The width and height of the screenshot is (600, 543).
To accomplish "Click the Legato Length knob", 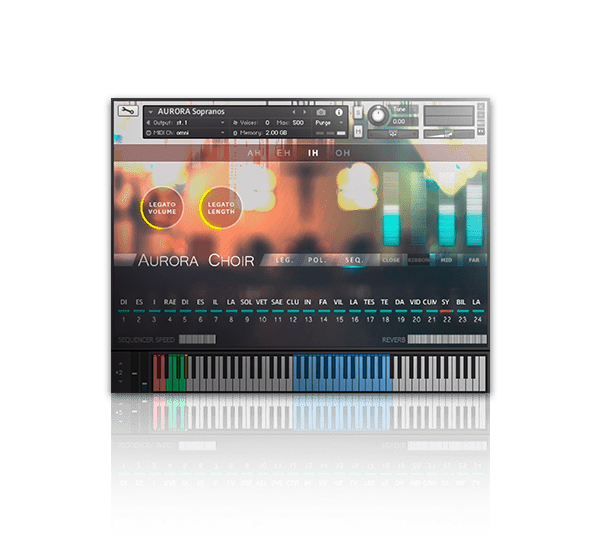I will (x=221, y=208).
